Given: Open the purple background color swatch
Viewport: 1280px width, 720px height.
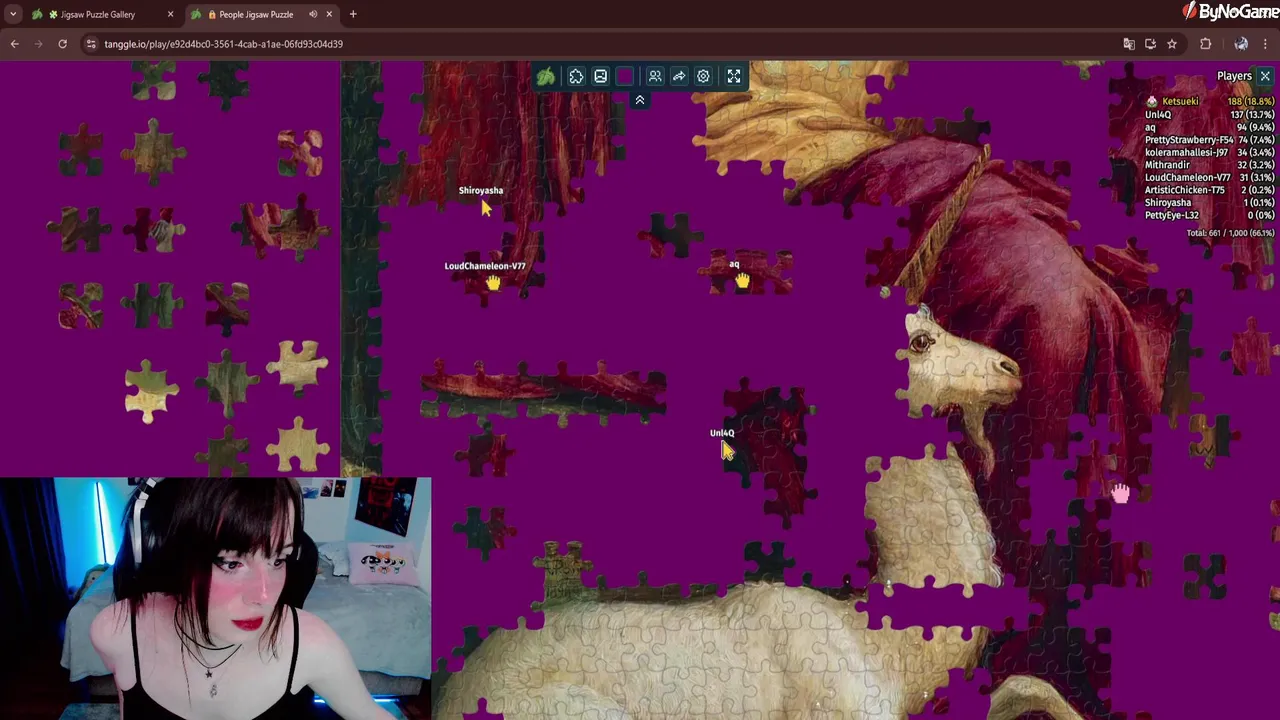Looking at the screenshot, I should (625, 77).
